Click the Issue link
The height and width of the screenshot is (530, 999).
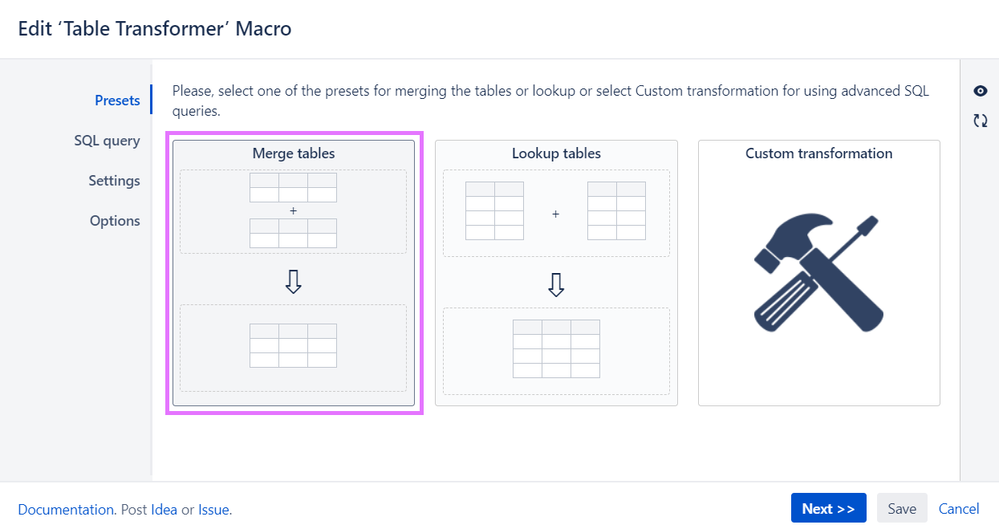pyautogui.click(x=213, y=510)
